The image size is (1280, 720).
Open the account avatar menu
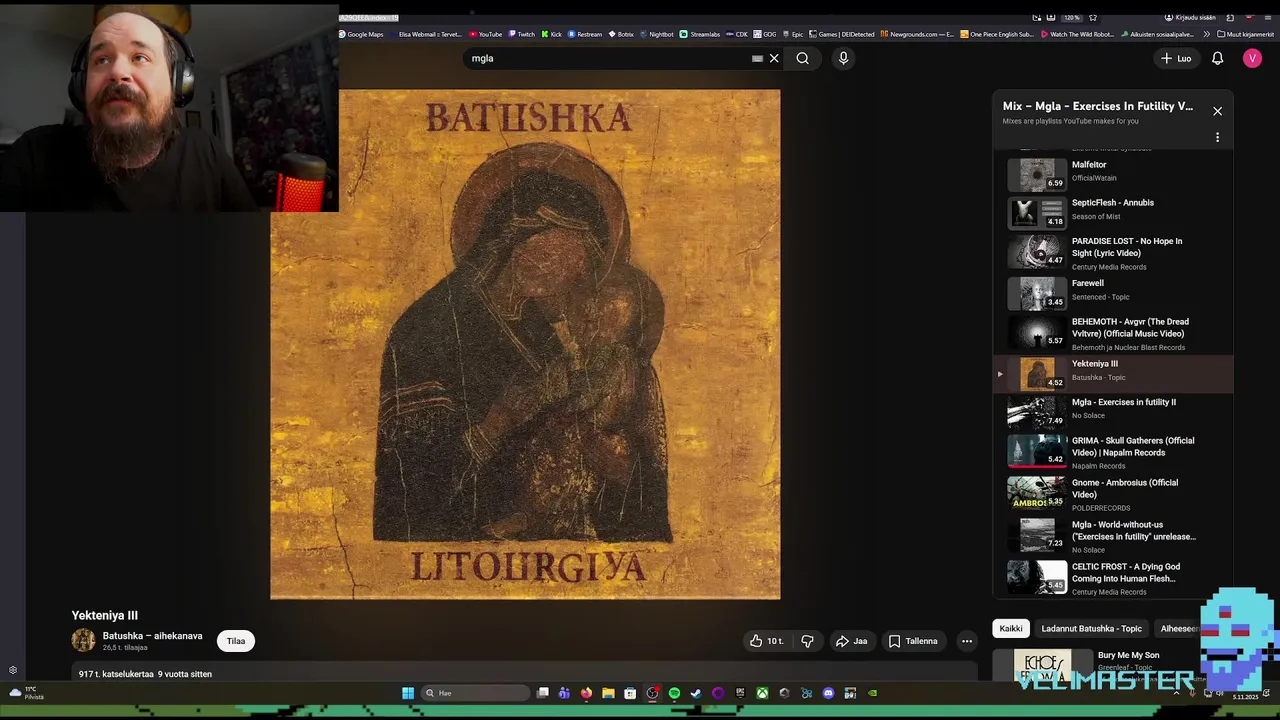pos(1252,58)
